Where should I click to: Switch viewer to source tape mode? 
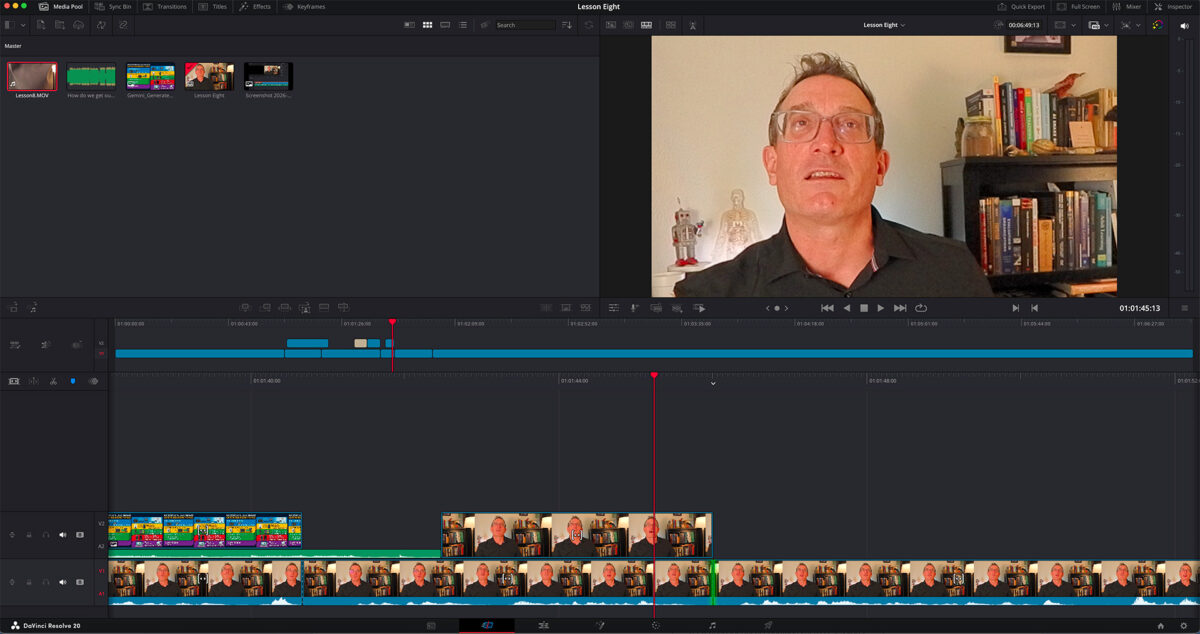(630, 25)
